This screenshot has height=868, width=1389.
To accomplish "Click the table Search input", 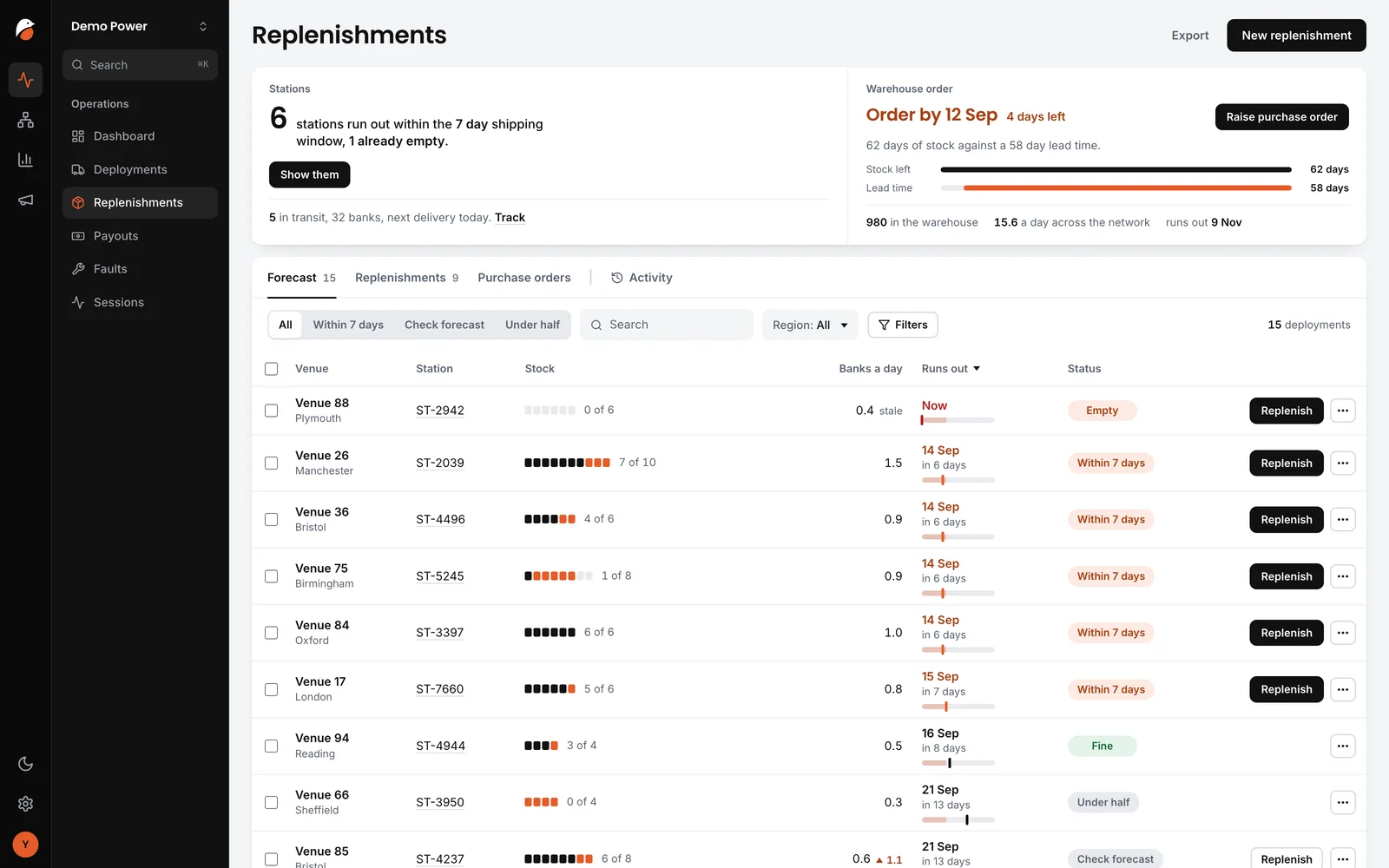I will pyautogui.click(x=667, y=325).
